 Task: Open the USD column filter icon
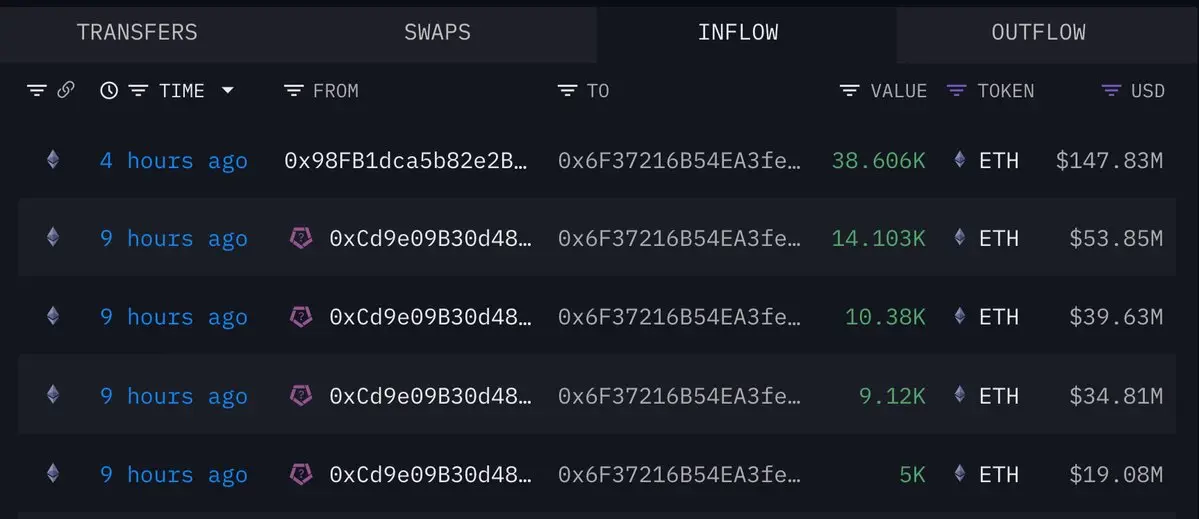pyautogui.click(x=1111, y=91)
